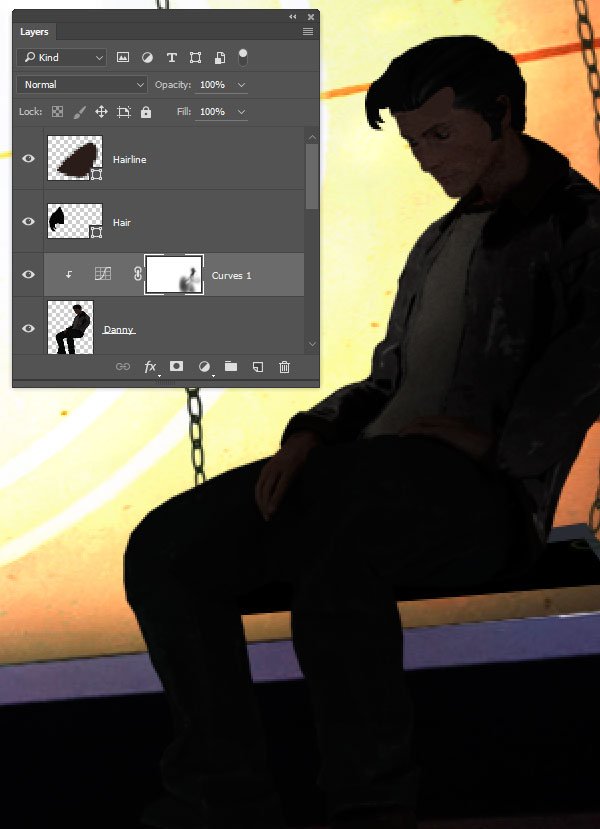The image size is (600, 829).
Task: Hide the Hair layer
Action: pyautogui.click(x=29, y=221)
